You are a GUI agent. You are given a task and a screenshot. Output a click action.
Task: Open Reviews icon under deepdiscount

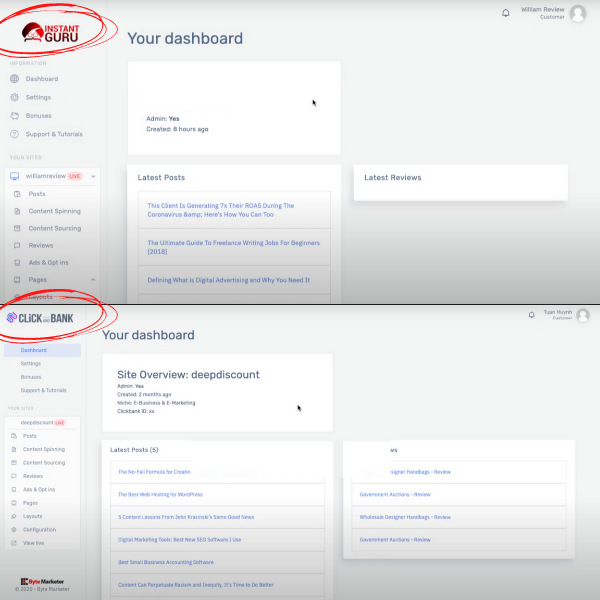tap(14, 476)
